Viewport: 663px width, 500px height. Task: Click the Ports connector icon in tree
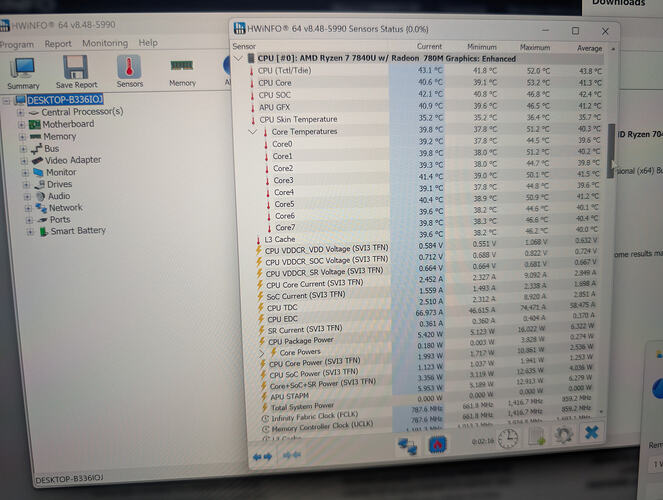pos(42,220)
